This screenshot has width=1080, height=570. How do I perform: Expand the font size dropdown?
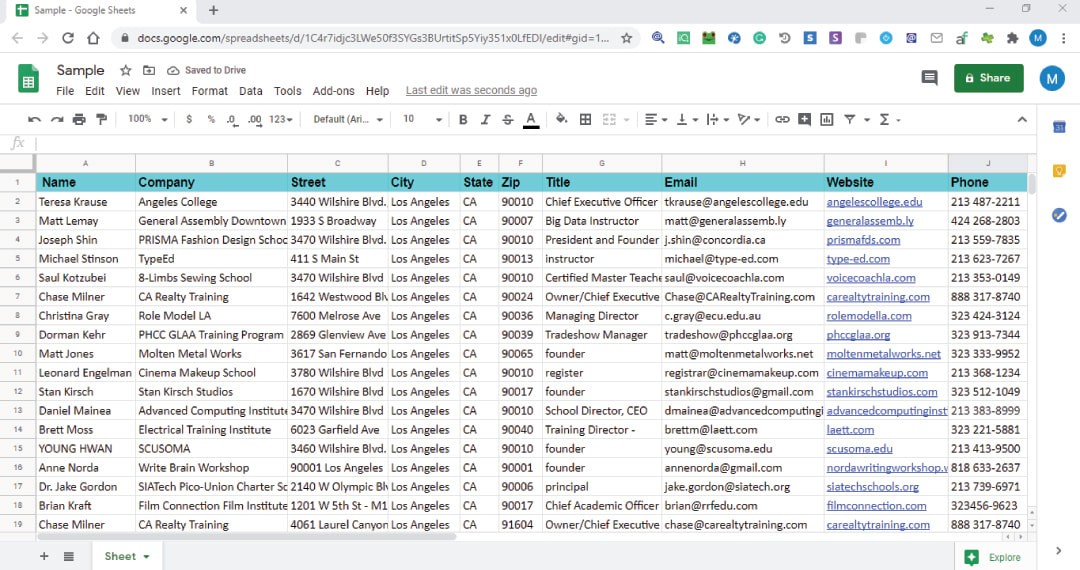point(423,119)
